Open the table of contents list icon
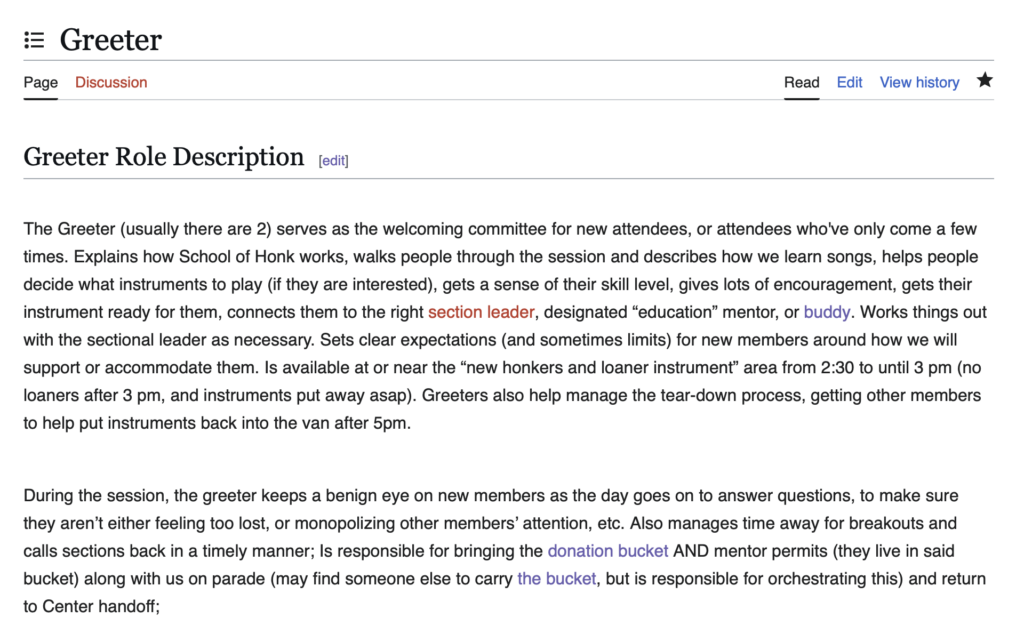Viewport: 1024px width, 626px height. coord(34,40)
